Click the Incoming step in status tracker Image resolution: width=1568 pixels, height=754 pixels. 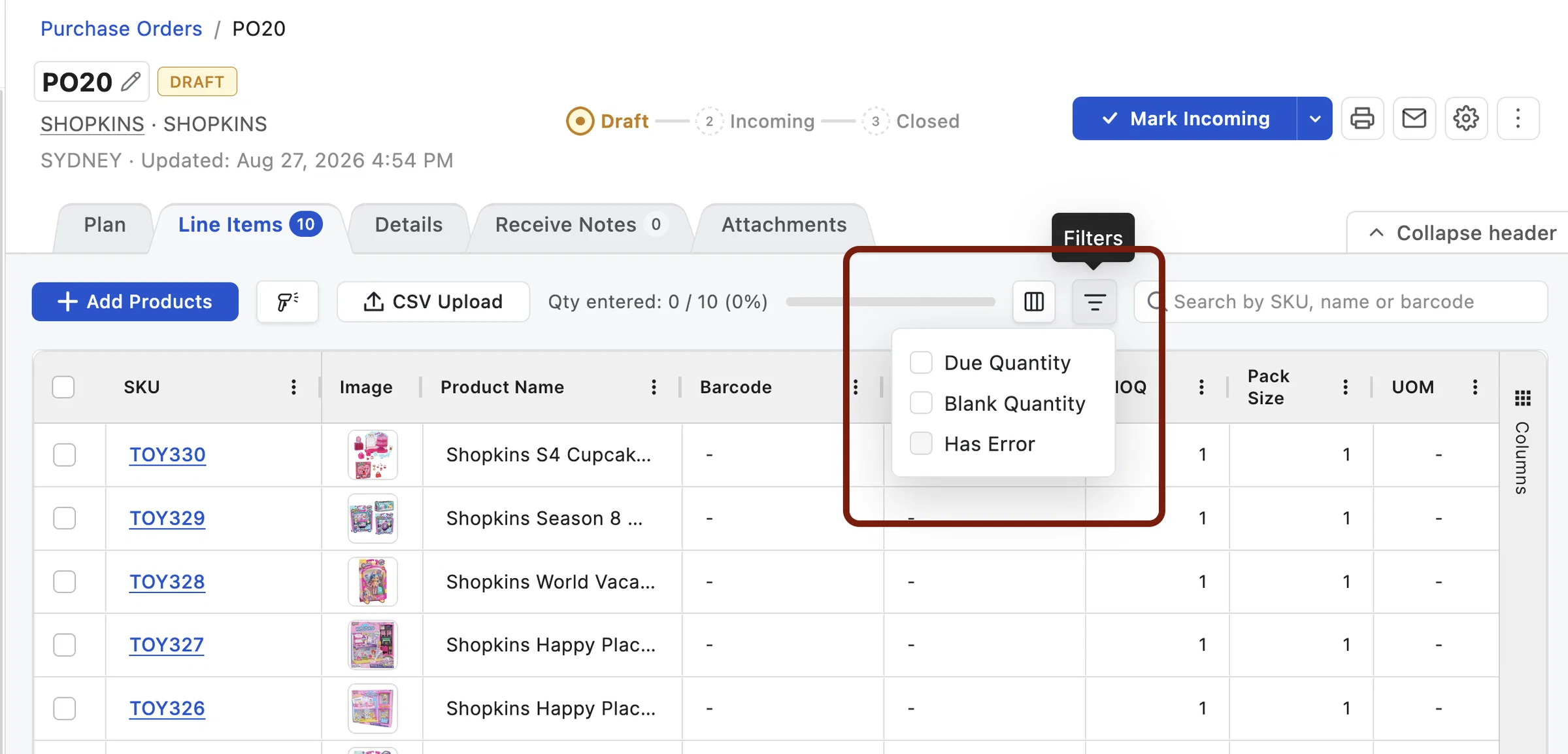click(755, 121)
